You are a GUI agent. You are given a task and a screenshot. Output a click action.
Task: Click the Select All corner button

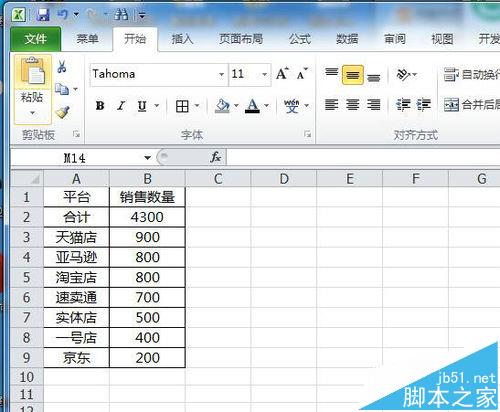[27, 179]
